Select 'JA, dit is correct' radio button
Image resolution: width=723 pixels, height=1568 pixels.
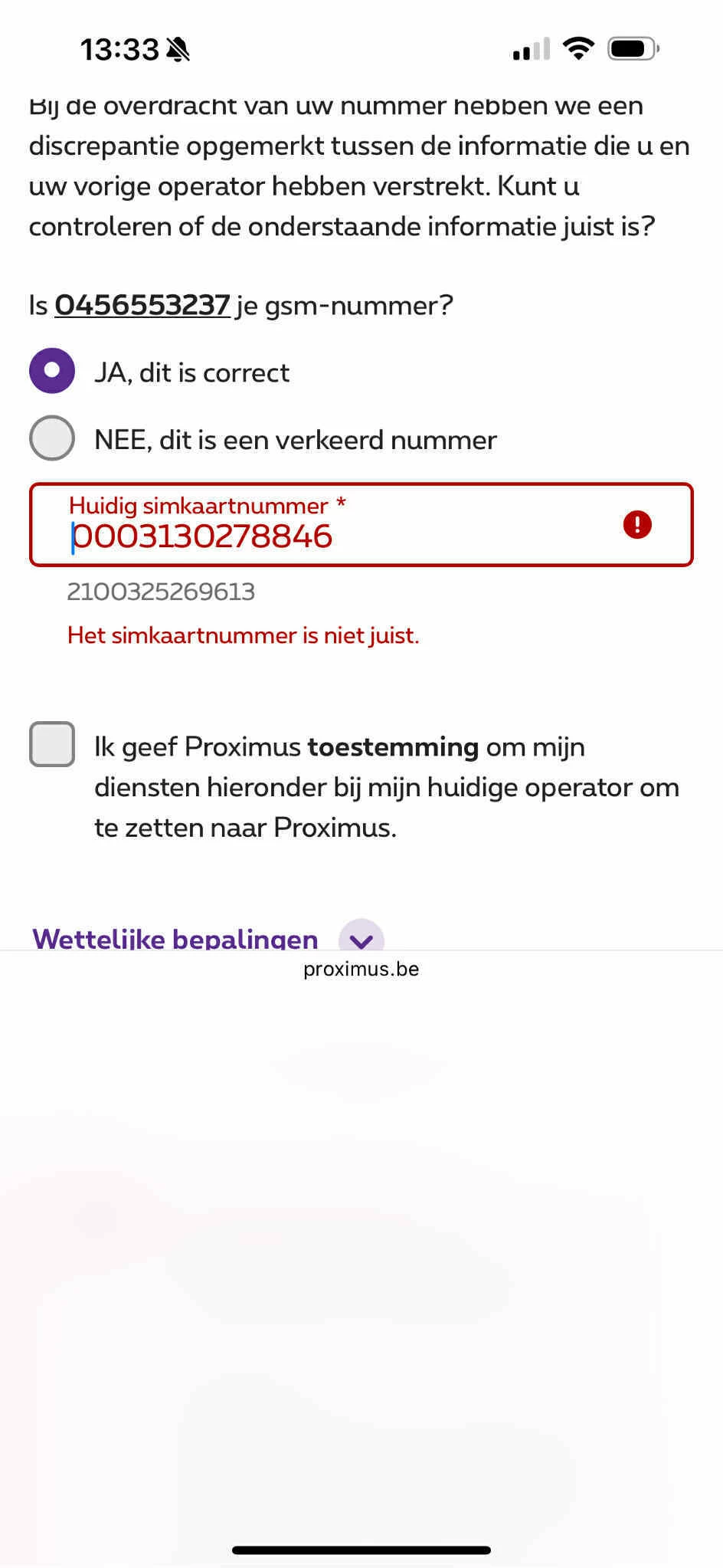coord(52,371)
